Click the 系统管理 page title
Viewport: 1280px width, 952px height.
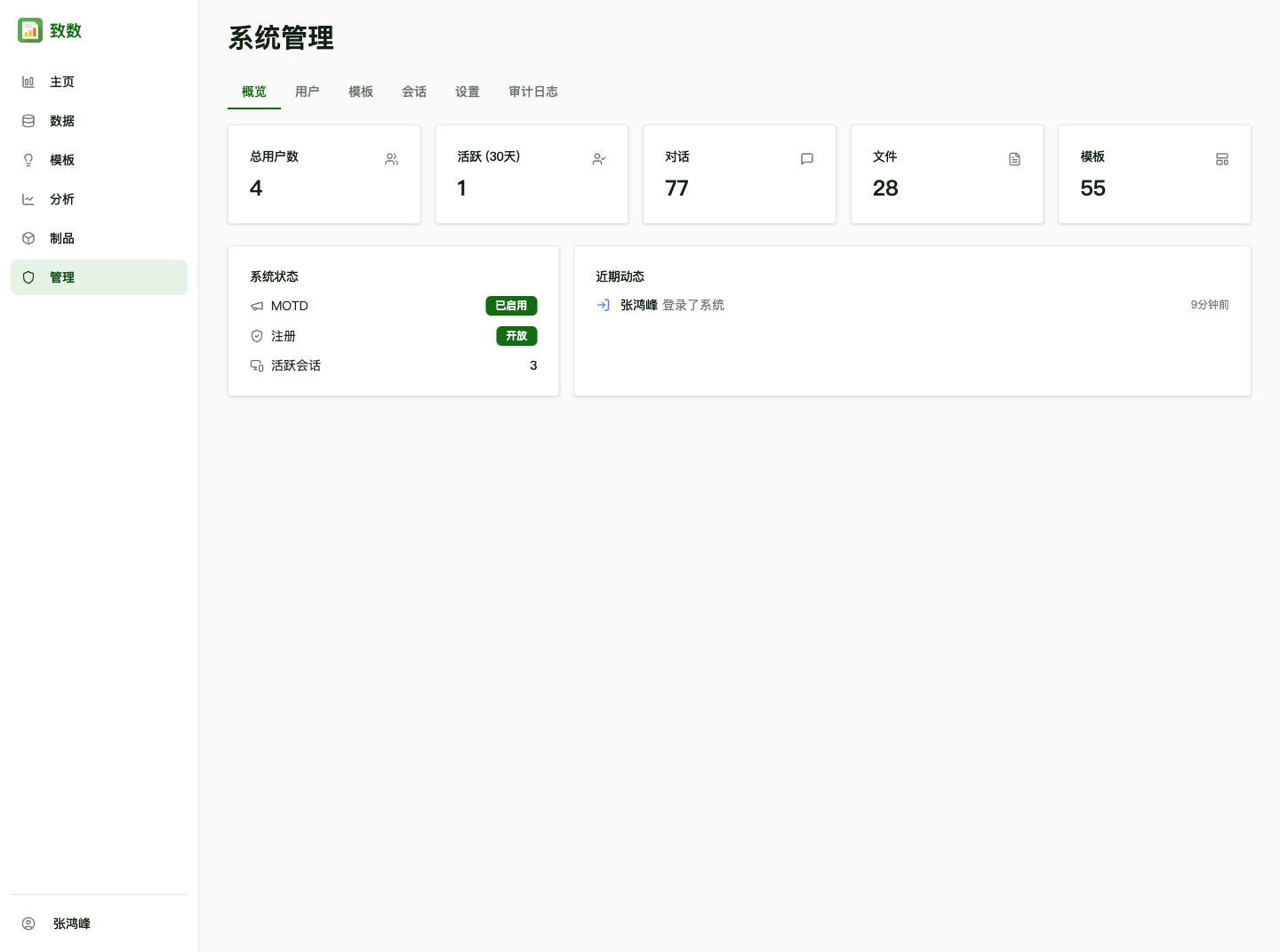(x=281, y=37)
